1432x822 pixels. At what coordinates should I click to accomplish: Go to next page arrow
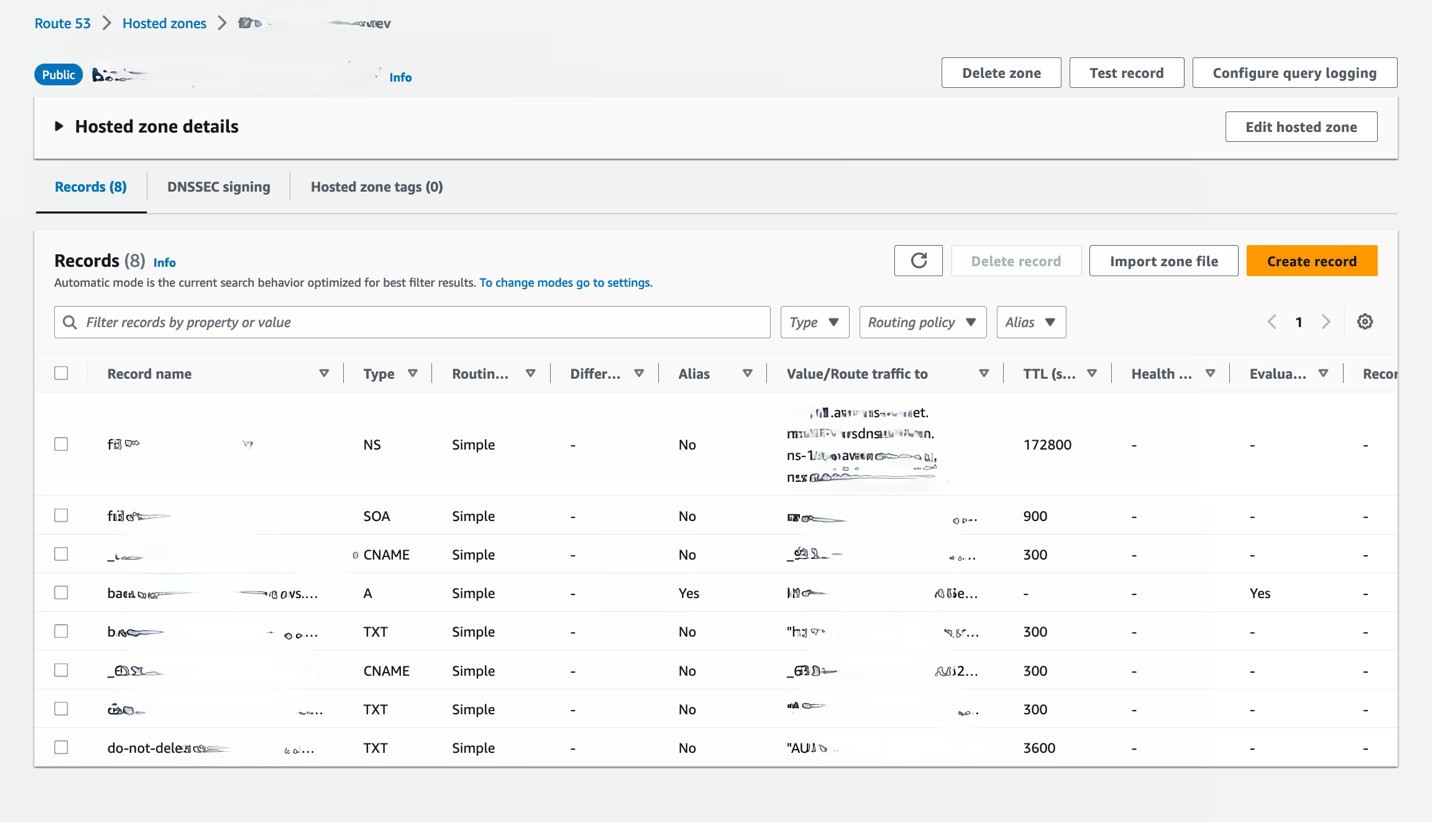[1326, 322]
